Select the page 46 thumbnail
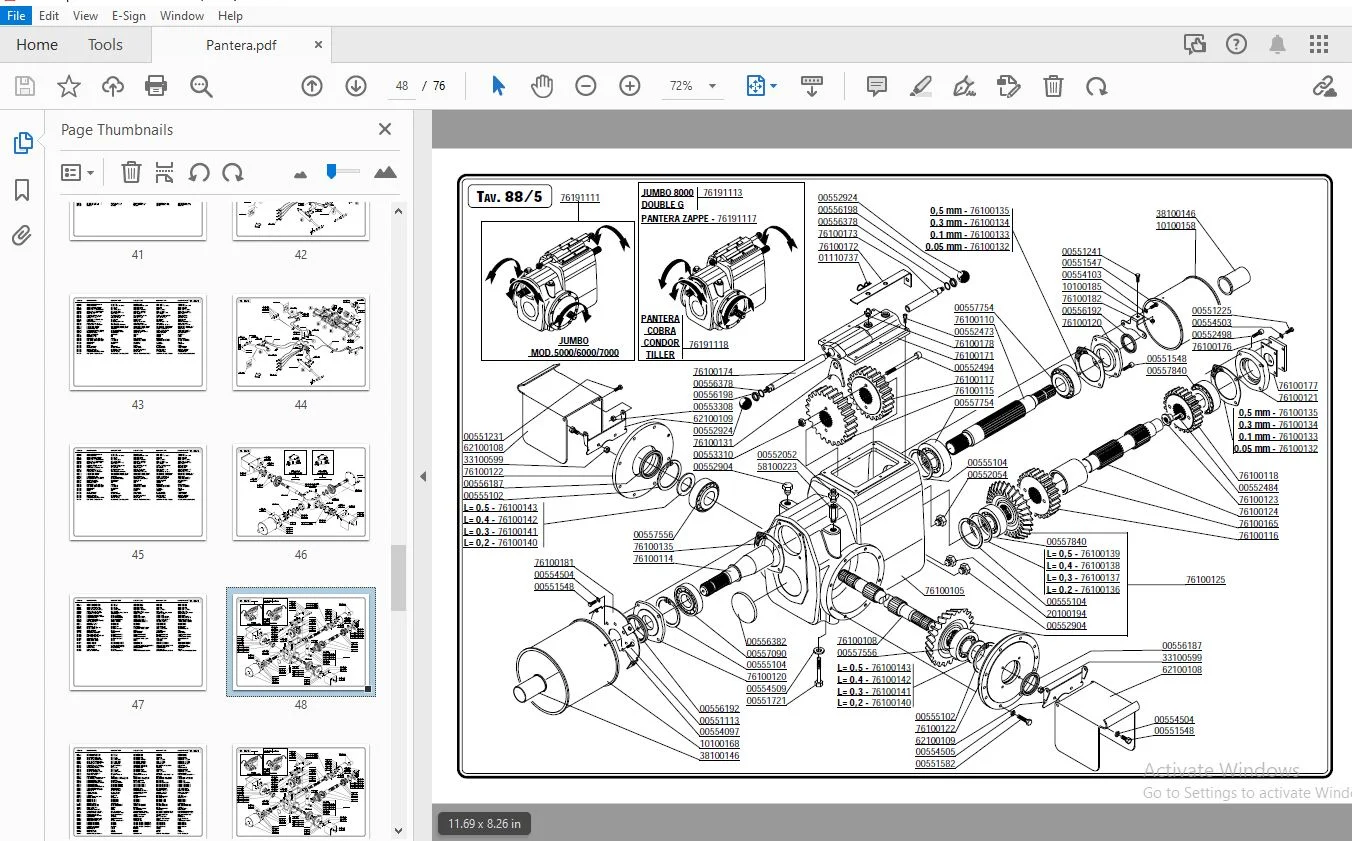Viewport: 1352px width, 841px height. coord(301,492)
